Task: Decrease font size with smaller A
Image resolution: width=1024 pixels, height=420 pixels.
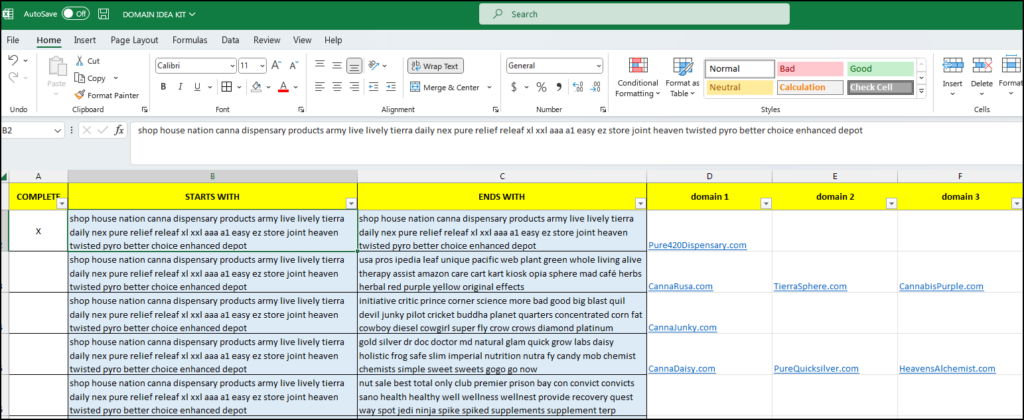Action: click(x=294, y=65)
